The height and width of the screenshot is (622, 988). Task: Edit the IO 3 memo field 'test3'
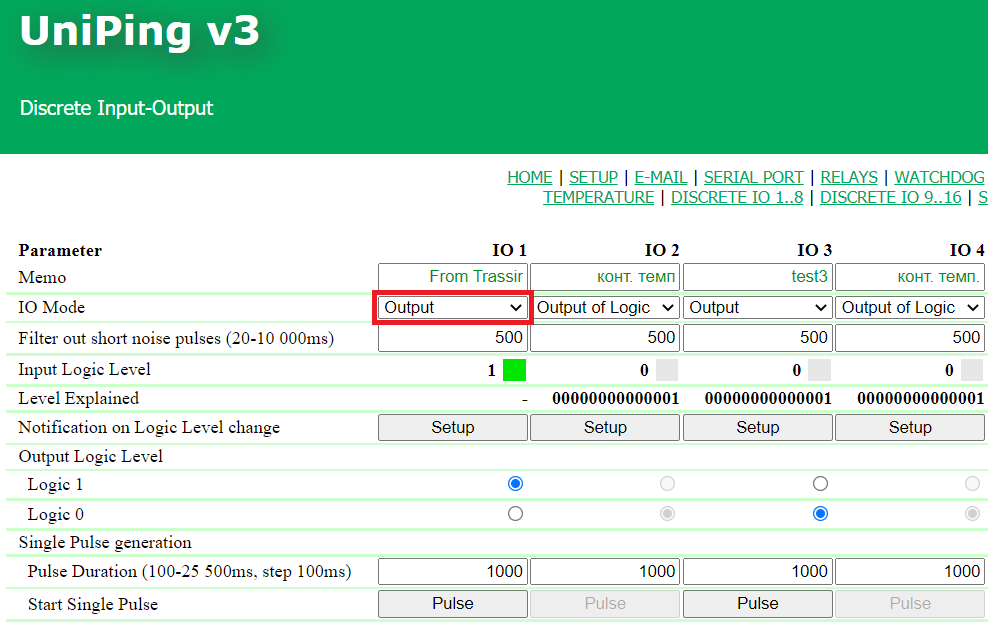(757, 277)
